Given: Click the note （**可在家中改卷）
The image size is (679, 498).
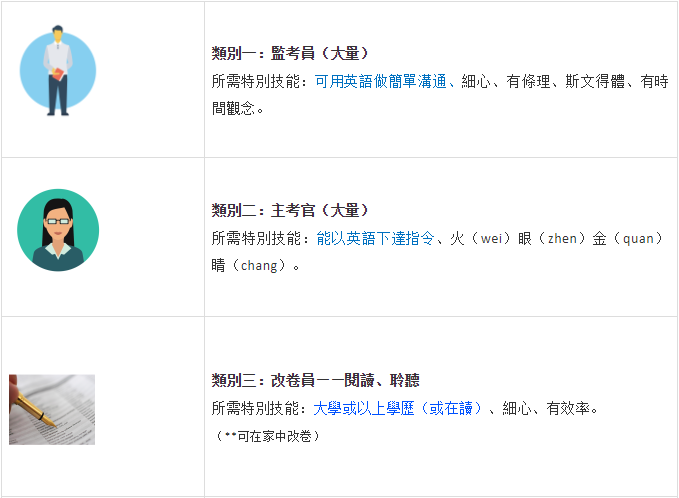Looking at the screenshot, I should [268, 436].
